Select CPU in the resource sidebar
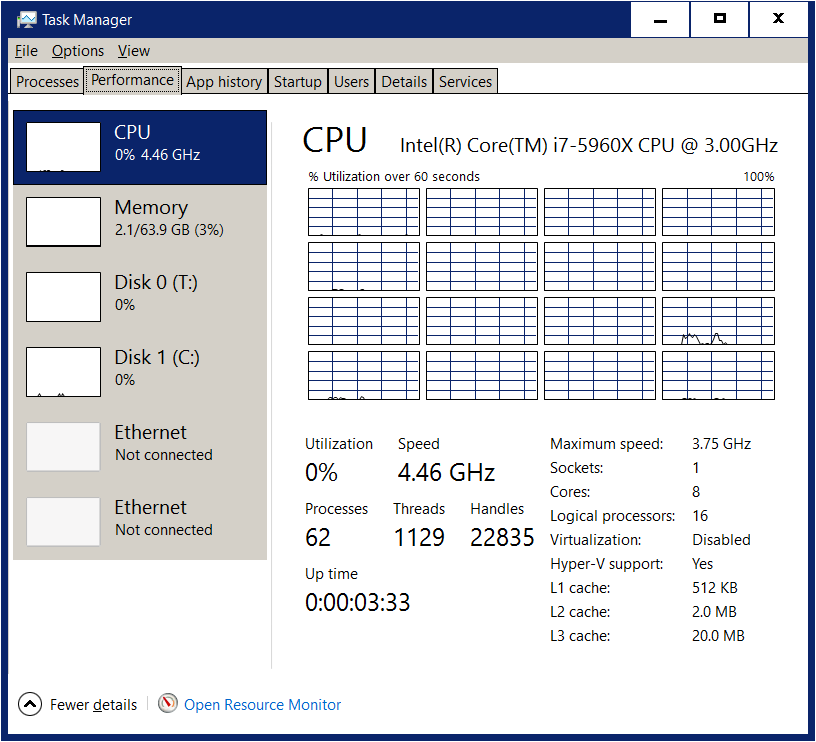The height and width of the screenshot is (742, 816). (140, 147)
